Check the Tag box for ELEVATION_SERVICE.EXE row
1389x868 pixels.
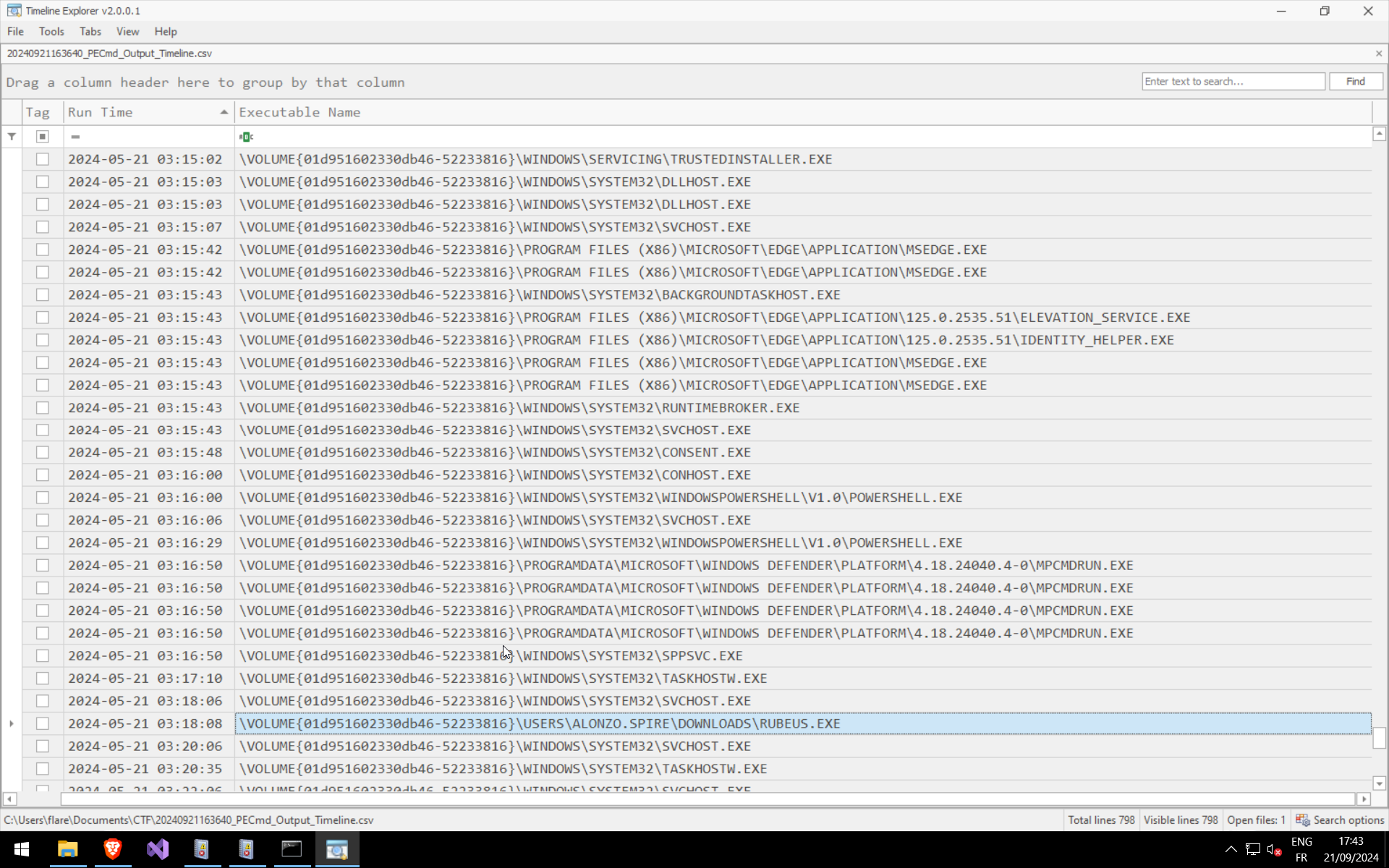coord(43,318)
